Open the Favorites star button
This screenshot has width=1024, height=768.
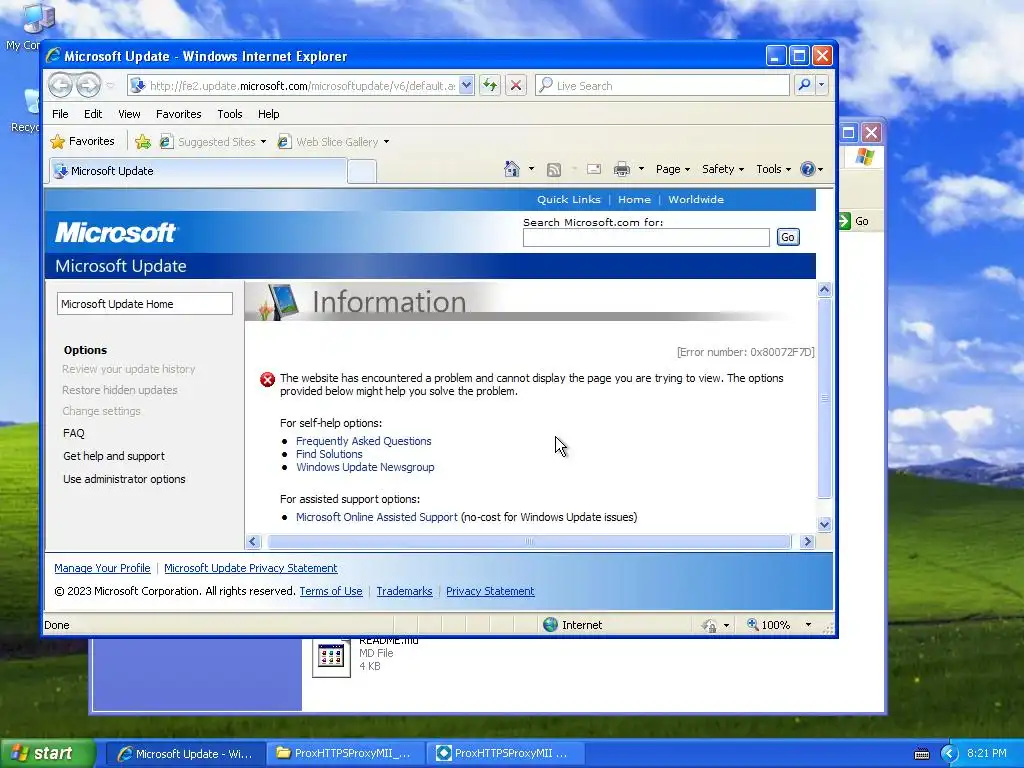pos(82,141)
